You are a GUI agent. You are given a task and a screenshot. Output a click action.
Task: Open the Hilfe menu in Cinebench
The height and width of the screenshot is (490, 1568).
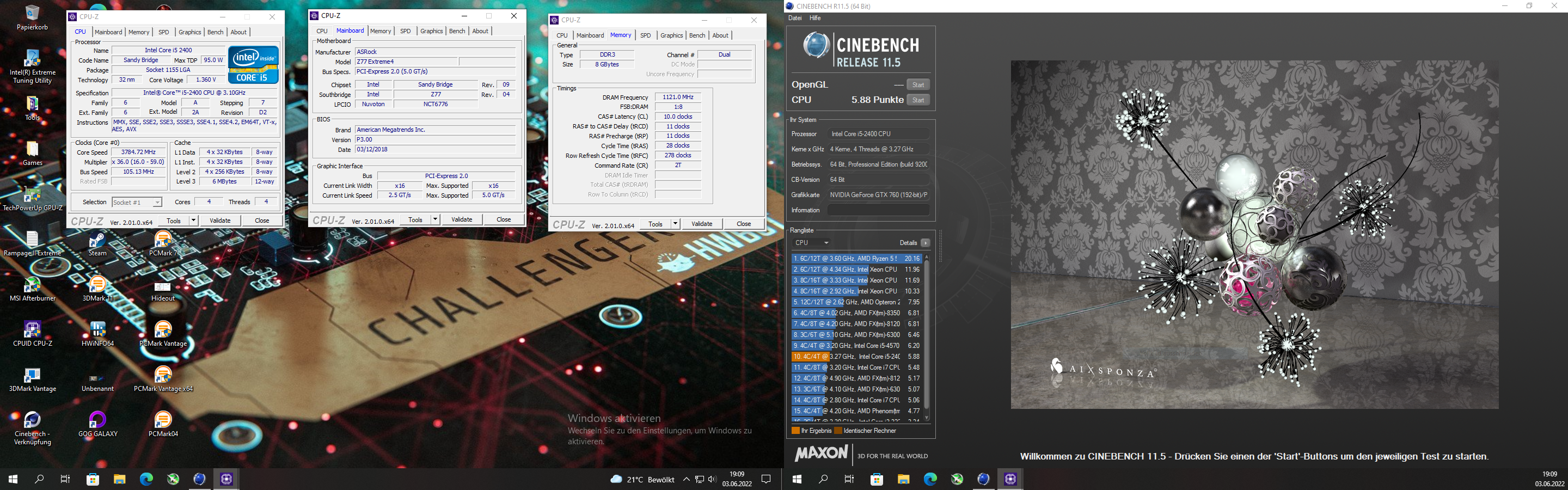(815, 19)
